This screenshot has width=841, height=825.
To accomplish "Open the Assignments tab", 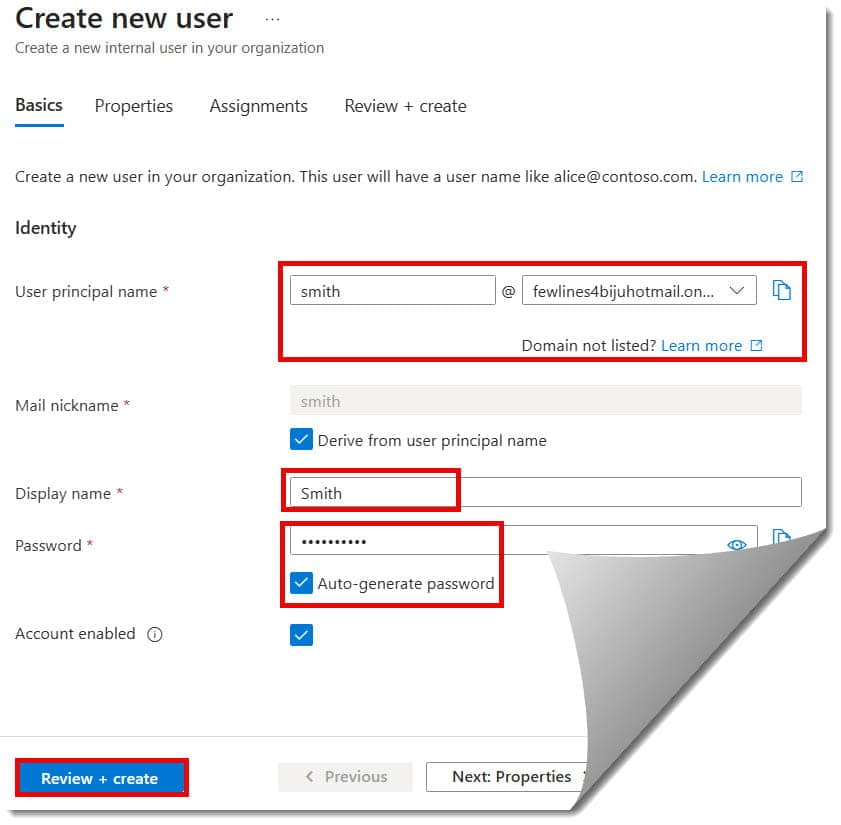I will coord(258,105).
